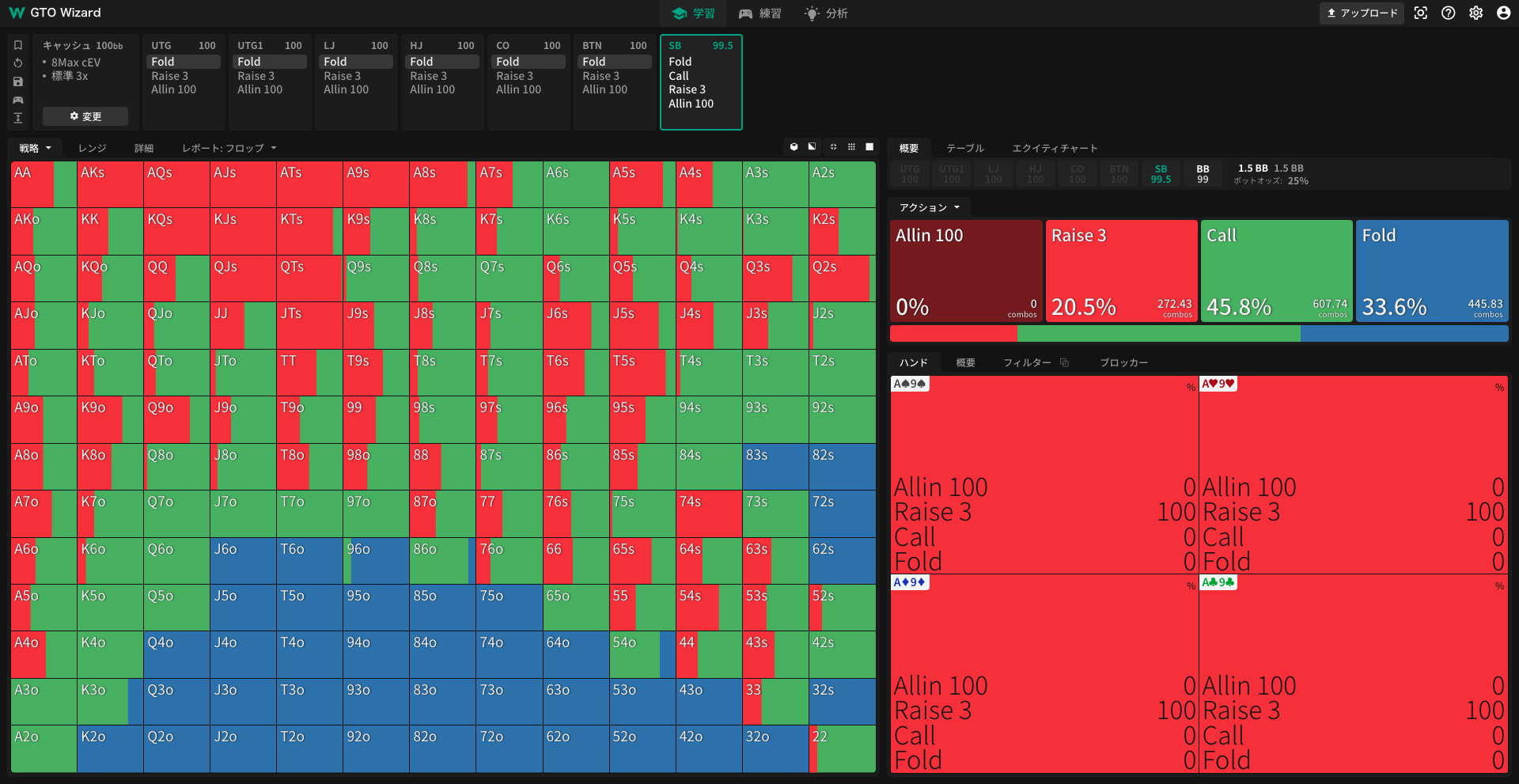The width and height of the screenshot is (1519, 784).
Task: Open the user account avatar icon
Action: click(1504, 13)
